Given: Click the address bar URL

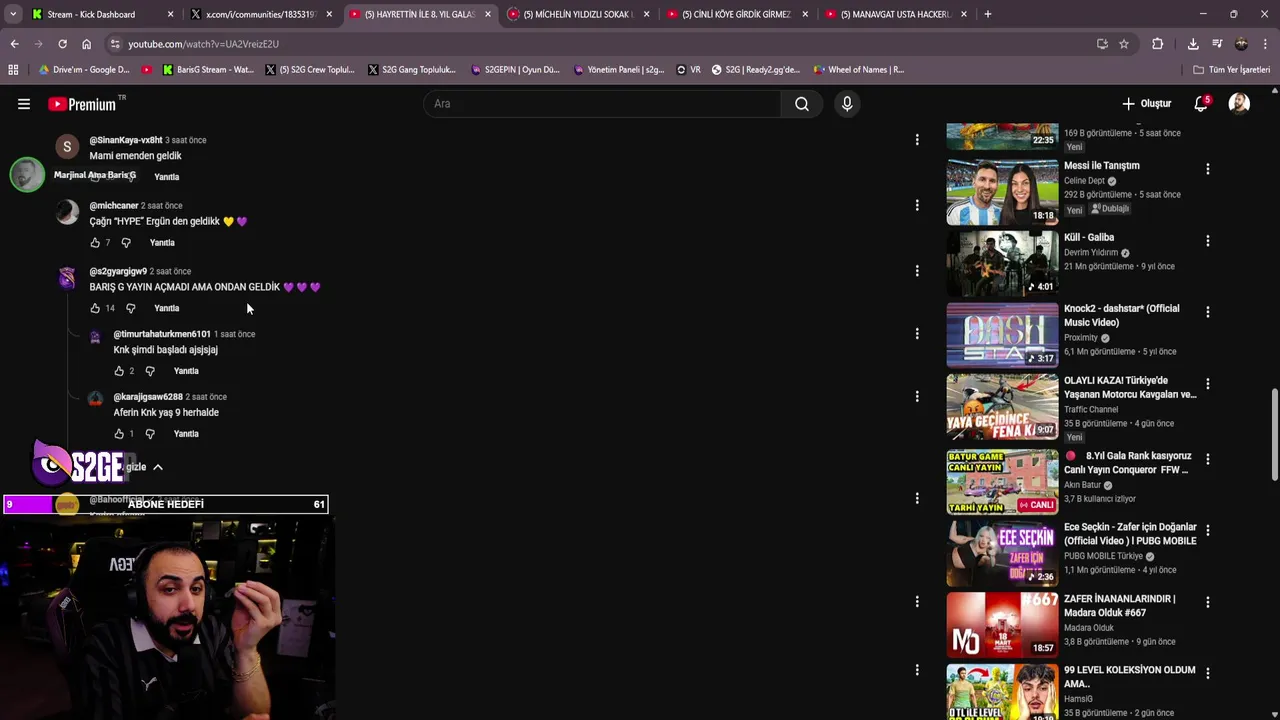Looking at the screenshot, I should tap(203, 44).
